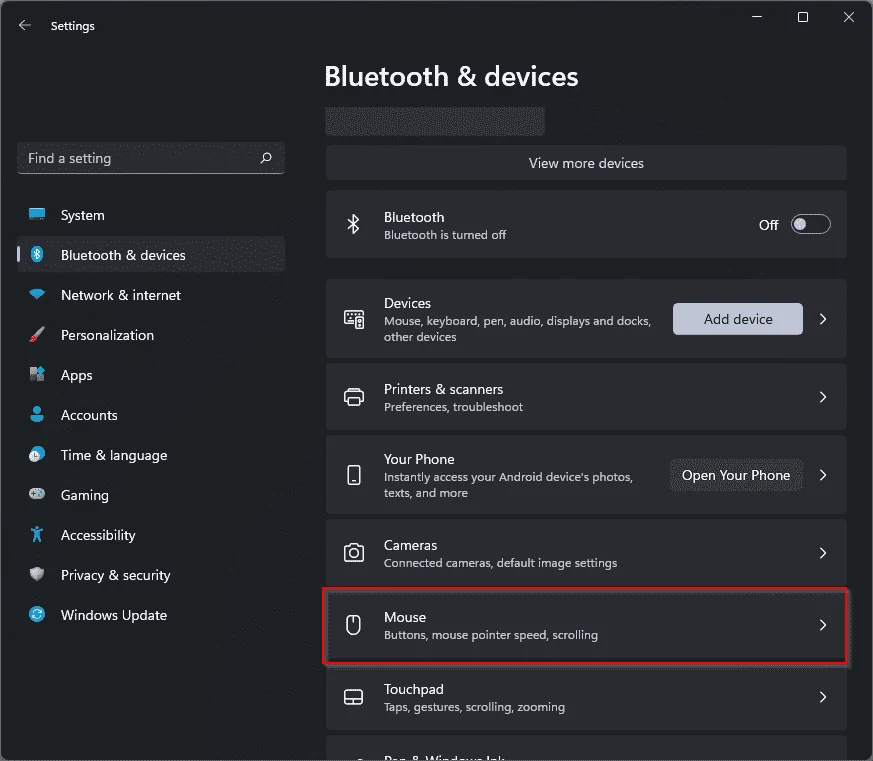
Task: Open Gaming settings
Action: click(x=151, y=495)
